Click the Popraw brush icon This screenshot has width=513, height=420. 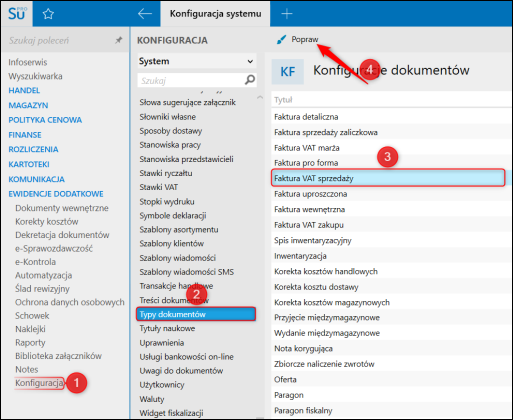(x=281, y=40)
